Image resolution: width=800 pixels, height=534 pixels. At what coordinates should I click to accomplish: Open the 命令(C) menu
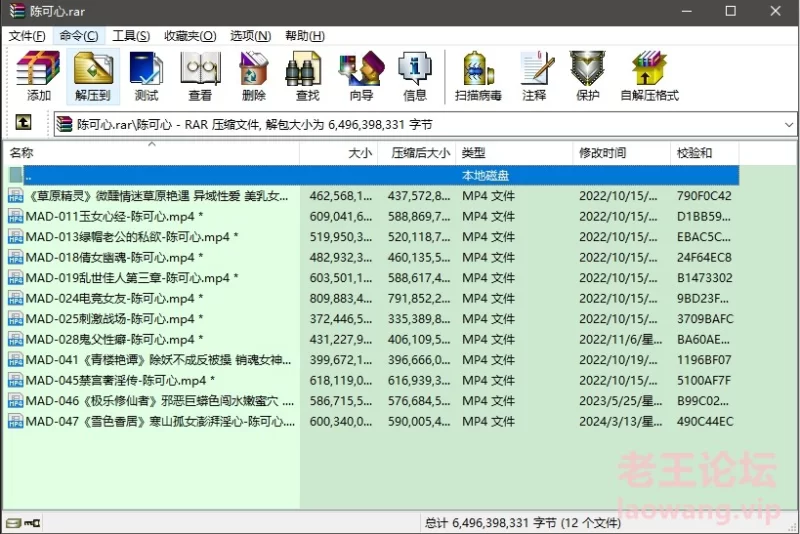[x=79, y=36]
